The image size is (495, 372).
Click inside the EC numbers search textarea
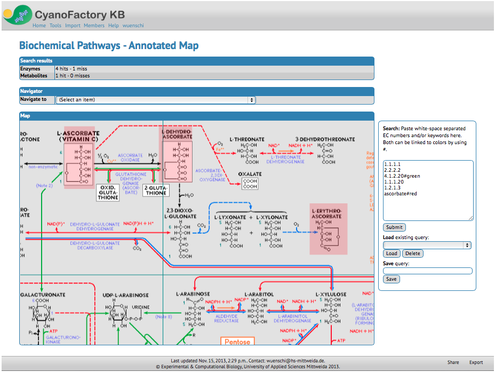click(428, 190)
